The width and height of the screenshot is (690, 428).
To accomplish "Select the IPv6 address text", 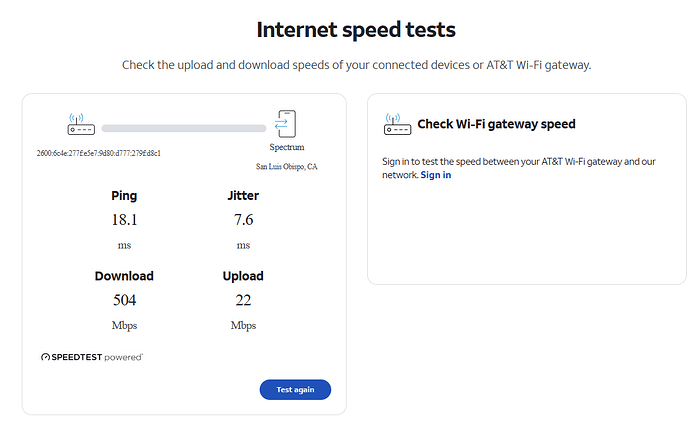I will [x=99, y=154].
